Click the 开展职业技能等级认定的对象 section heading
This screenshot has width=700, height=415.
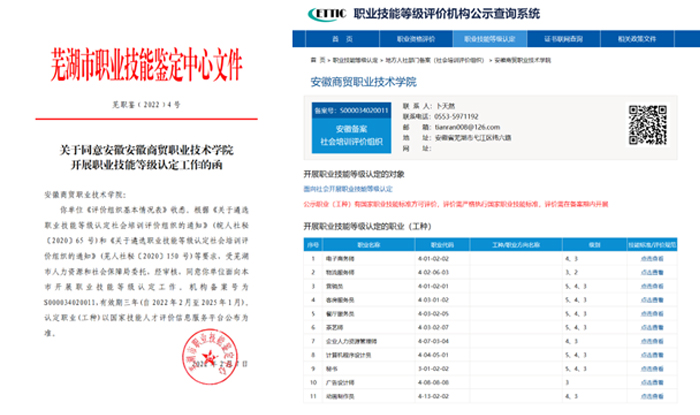pyautogui.click(x=354, y=174)
